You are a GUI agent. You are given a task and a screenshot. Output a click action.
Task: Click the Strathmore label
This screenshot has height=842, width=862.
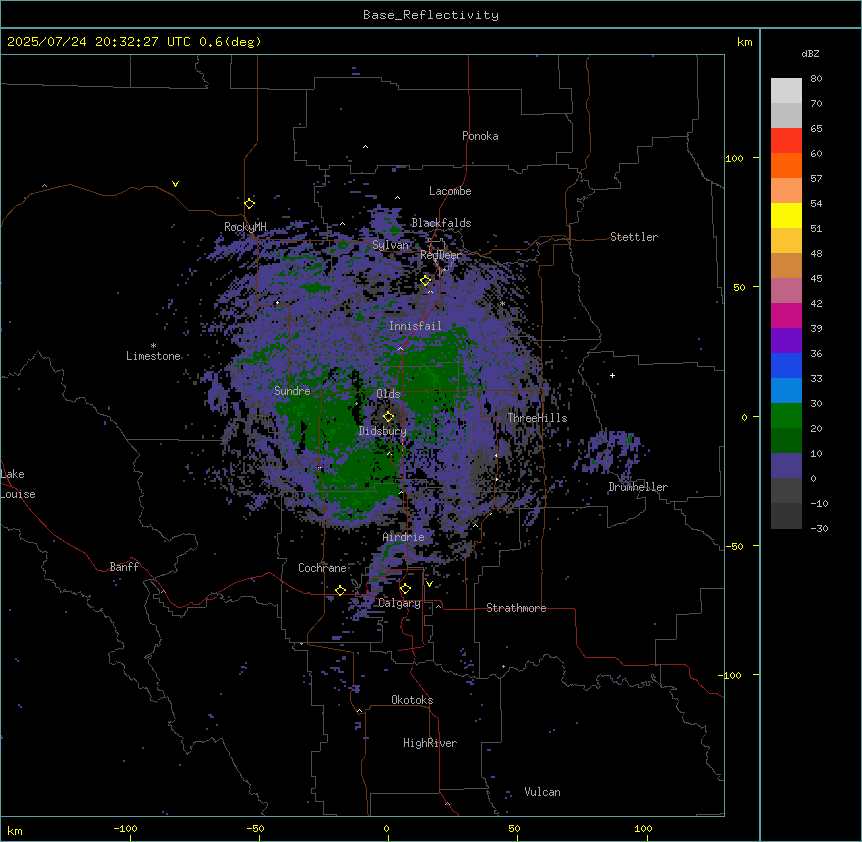coord(516,608)
